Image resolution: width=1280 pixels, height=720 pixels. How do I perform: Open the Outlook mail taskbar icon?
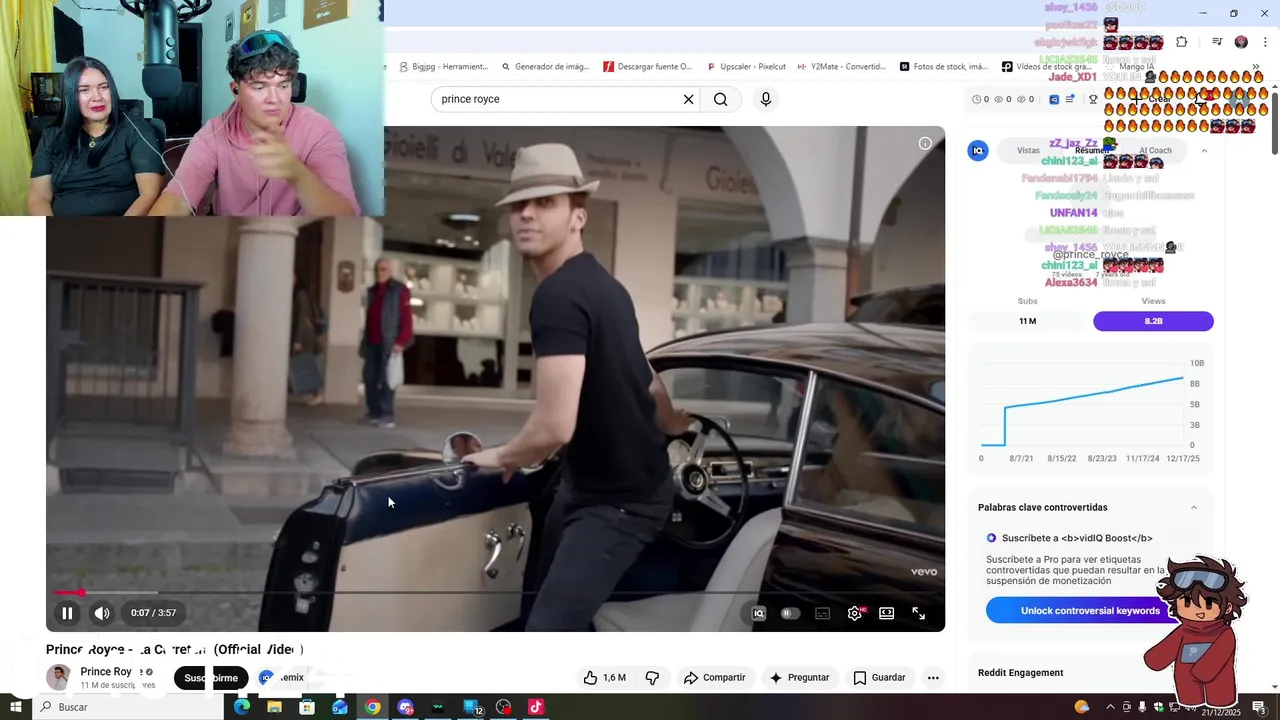340,707
